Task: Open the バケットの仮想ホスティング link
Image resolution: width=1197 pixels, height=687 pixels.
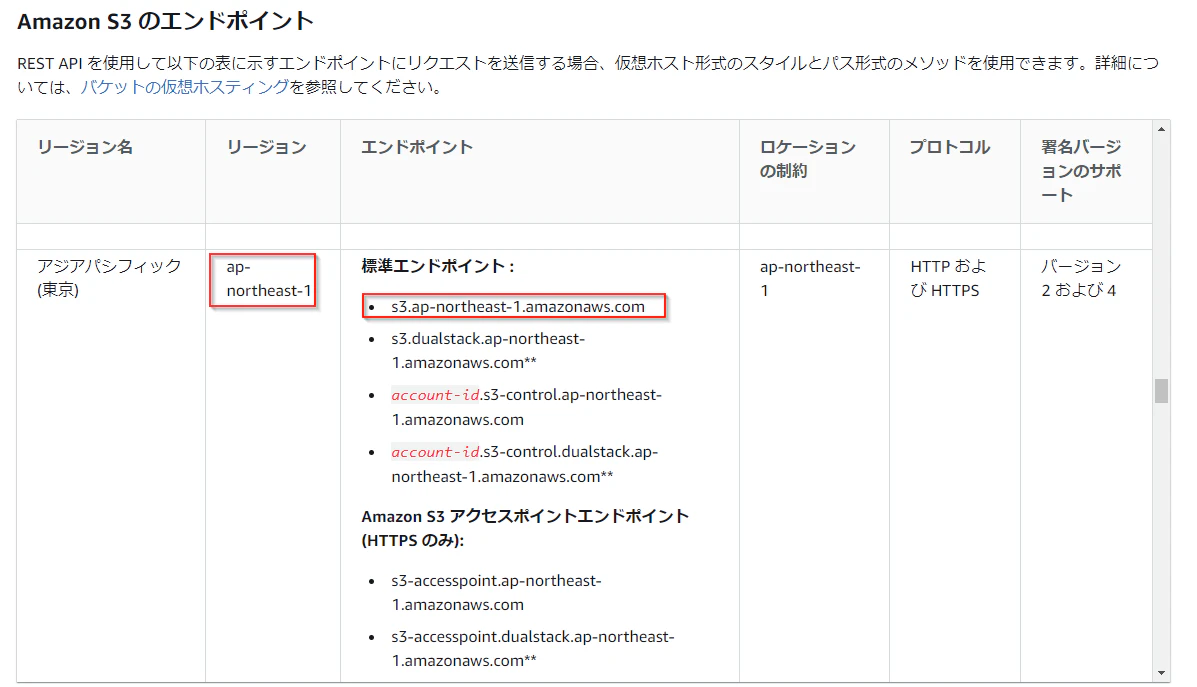Action: [185, 87]
